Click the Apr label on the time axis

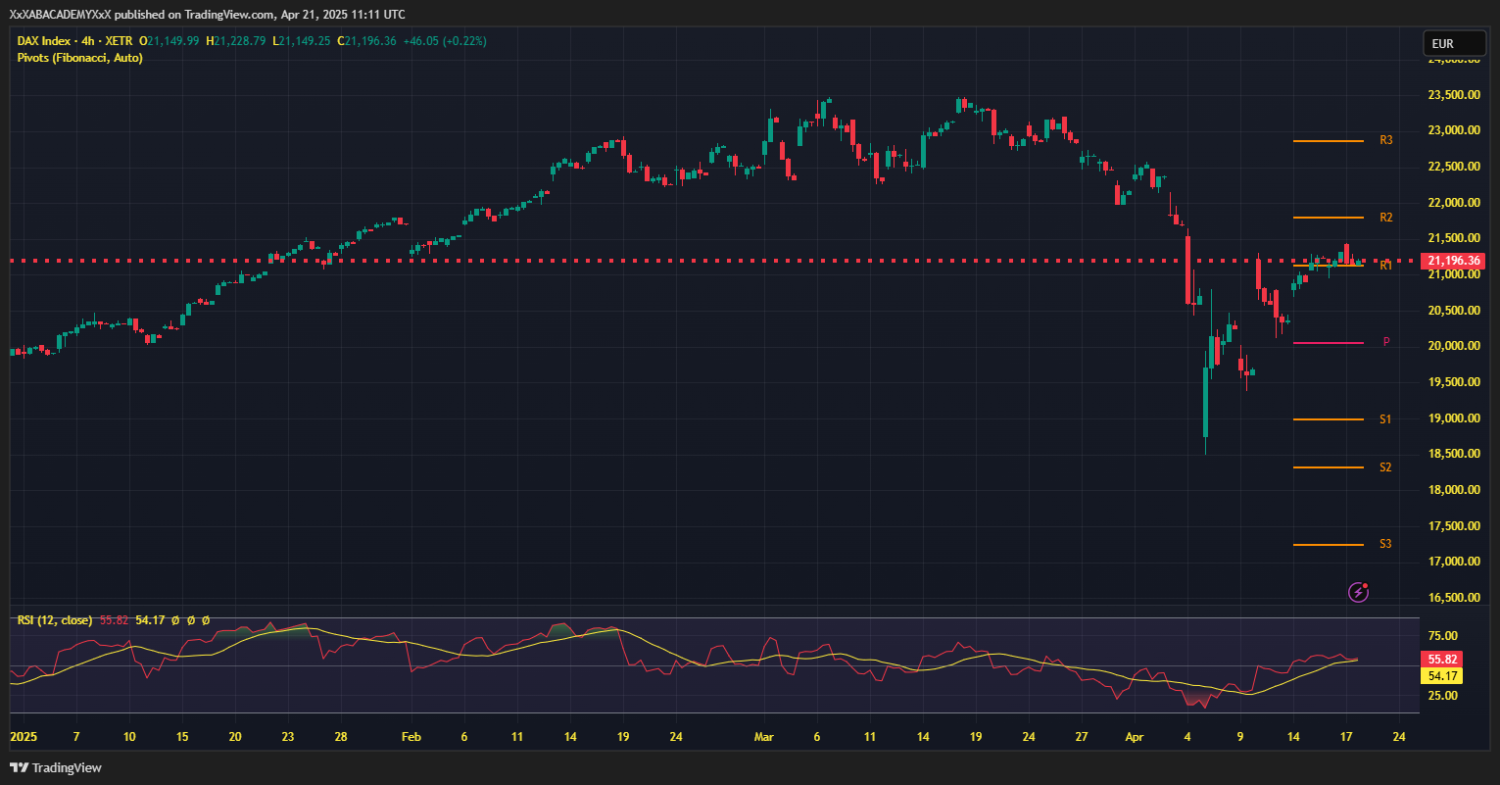coord(1134,736)
